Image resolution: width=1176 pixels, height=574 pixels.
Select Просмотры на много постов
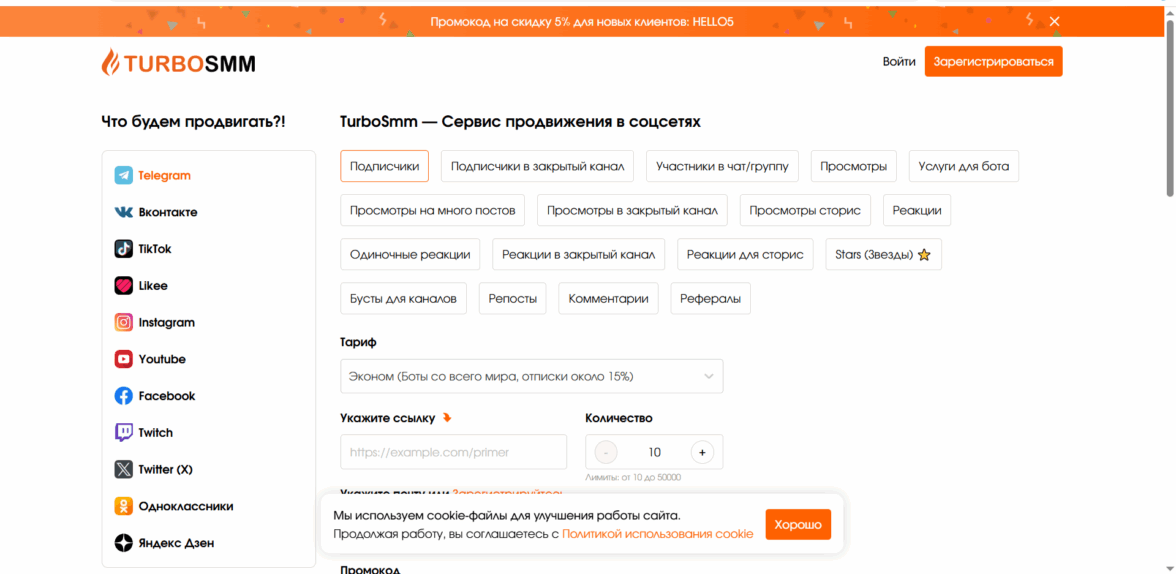pyautogui.click(x=433, y=211)
